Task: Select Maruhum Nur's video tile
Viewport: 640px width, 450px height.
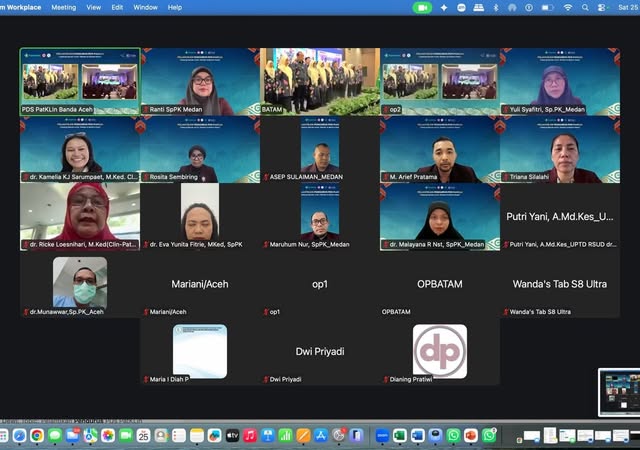Action: [320, 216]
